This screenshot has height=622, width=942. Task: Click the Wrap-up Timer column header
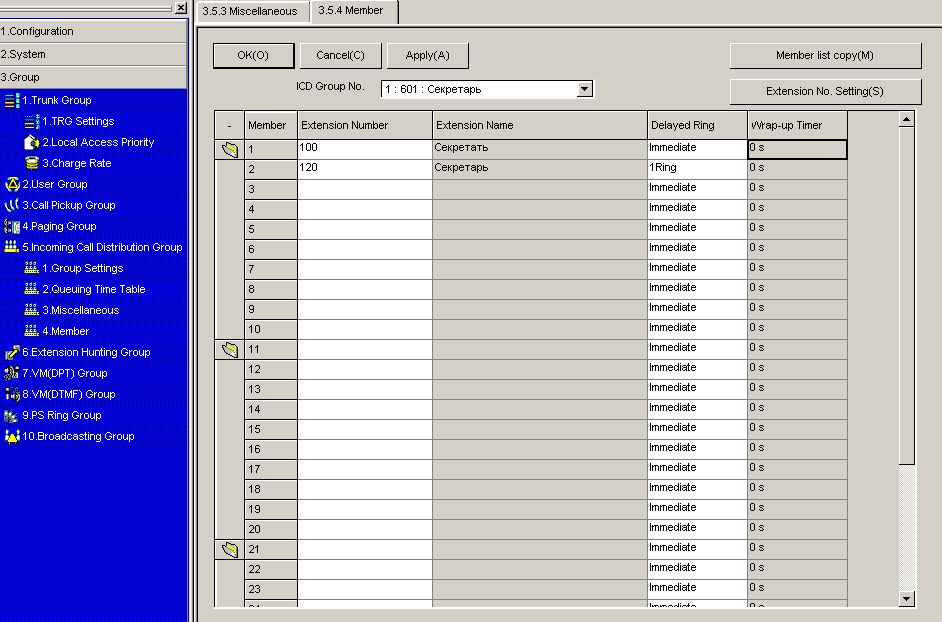click(x=797, y=125)
